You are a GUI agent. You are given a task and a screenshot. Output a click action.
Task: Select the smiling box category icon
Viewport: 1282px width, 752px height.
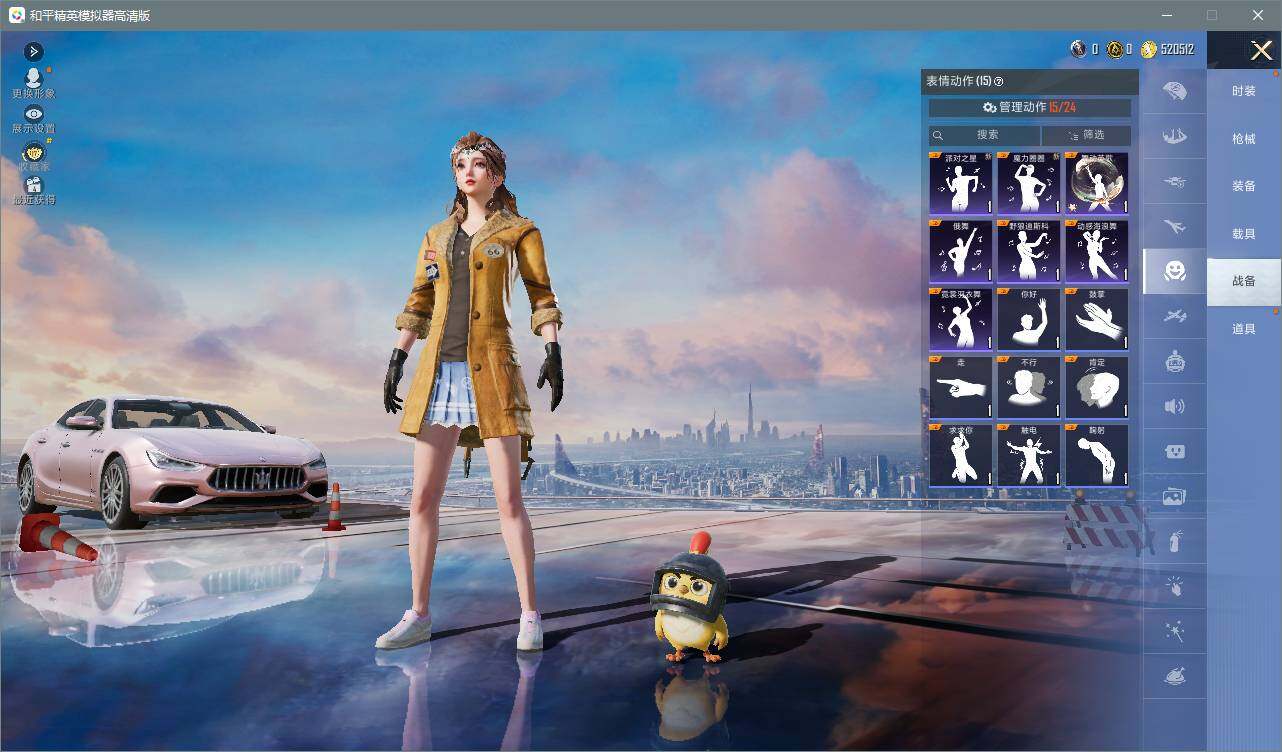coord(1175,451)
